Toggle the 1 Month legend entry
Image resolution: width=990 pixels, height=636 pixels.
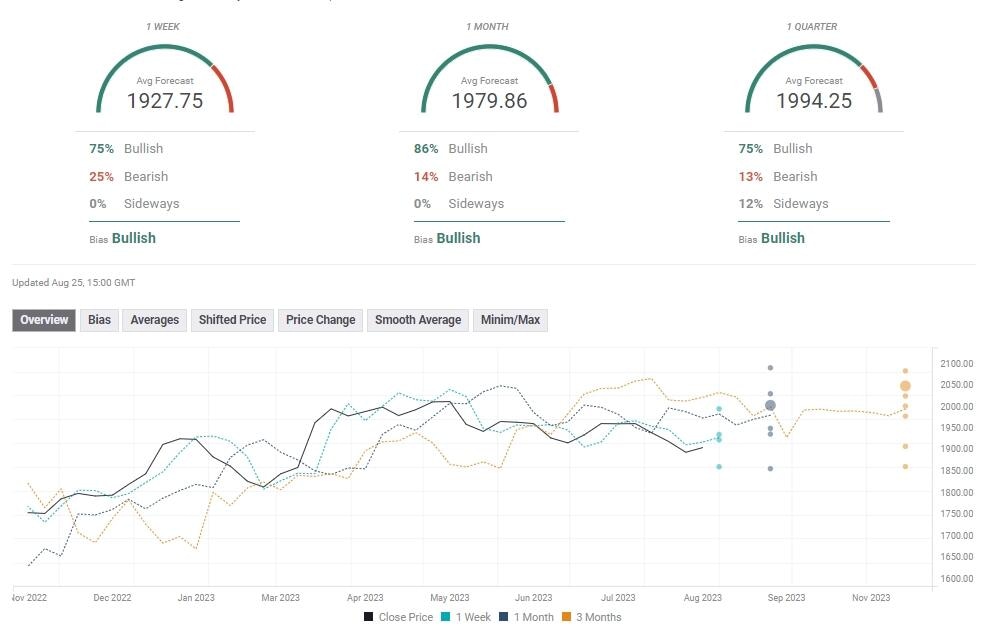531,617
